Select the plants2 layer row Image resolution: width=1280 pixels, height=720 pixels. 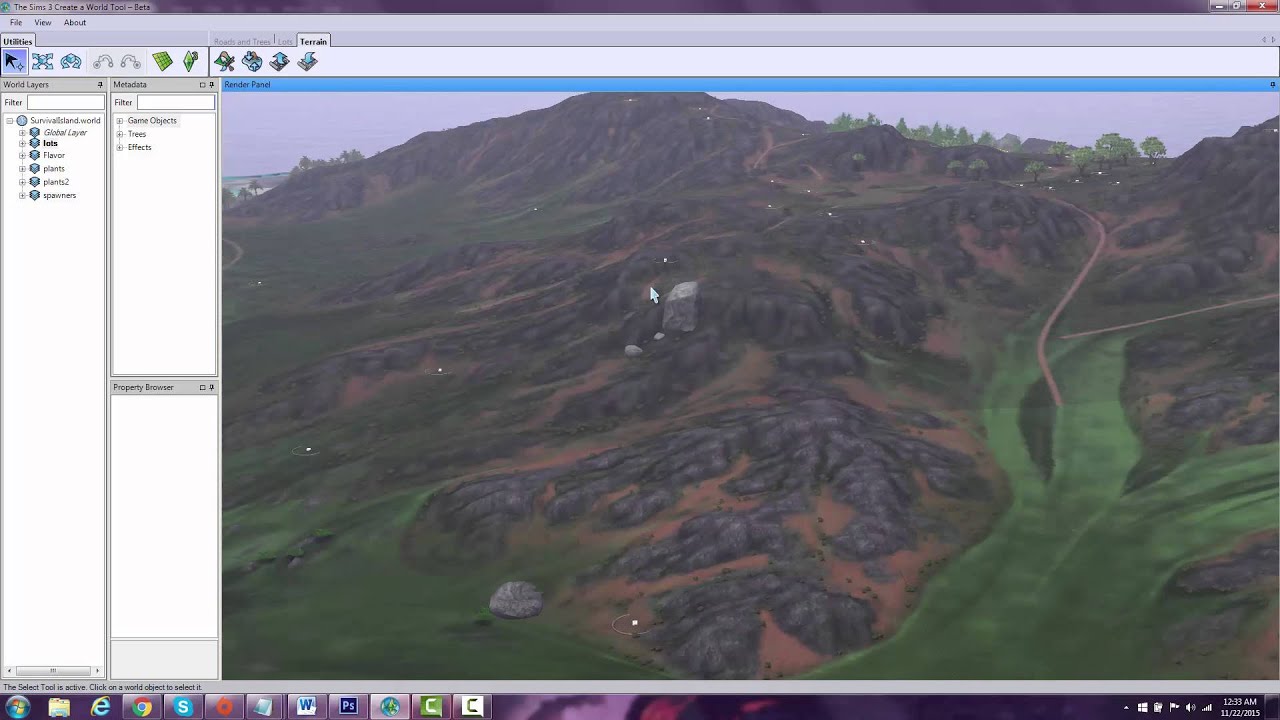[56, 182]
